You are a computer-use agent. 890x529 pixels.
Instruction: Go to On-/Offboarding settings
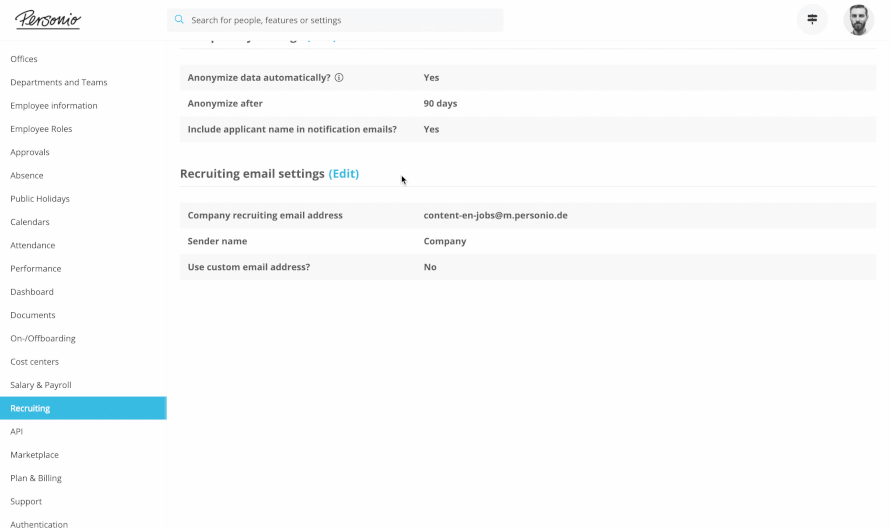(x=43, y=338)
